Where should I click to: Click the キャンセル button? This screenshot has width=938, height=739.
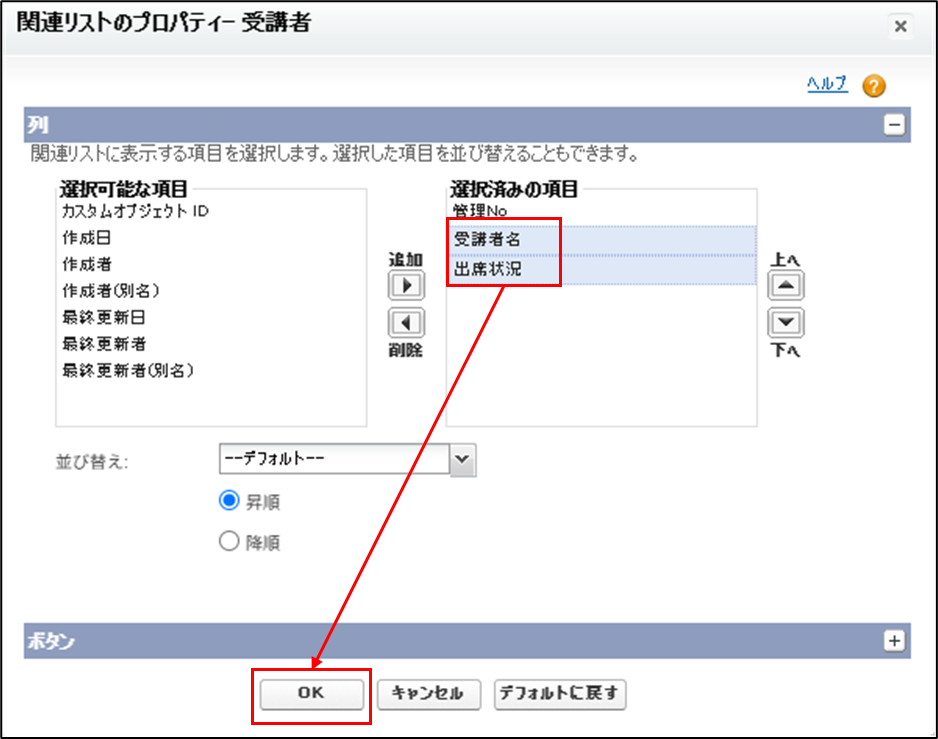click(x=429, y=694)
